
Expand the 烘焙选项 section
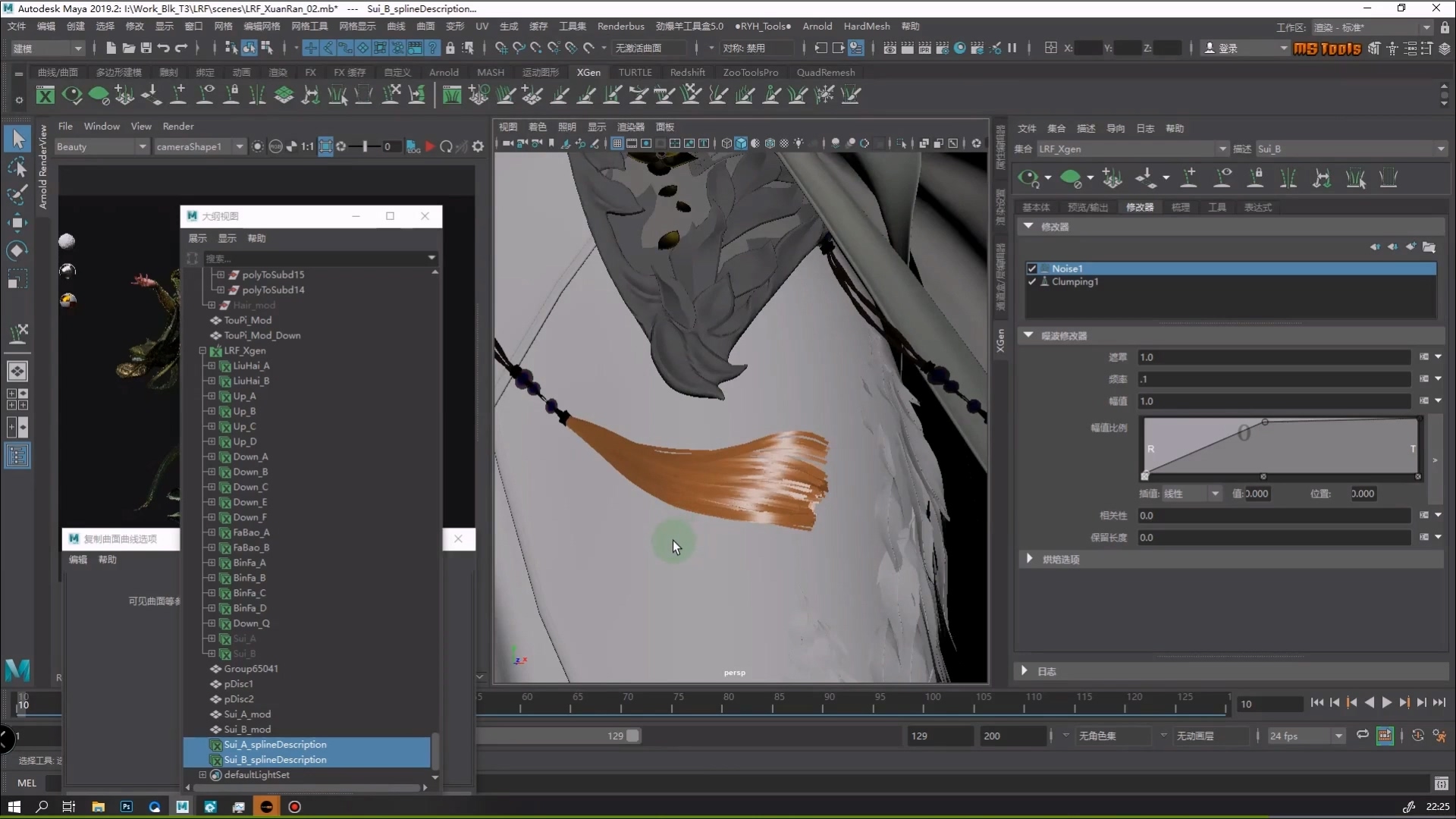pos(1029,559)
